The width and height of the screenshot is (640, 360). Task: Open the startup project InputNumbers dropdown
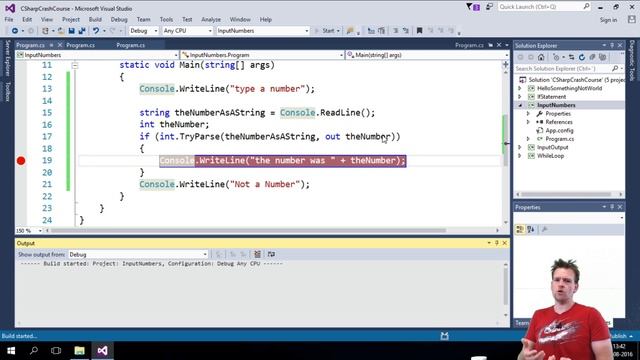(262, 31)
